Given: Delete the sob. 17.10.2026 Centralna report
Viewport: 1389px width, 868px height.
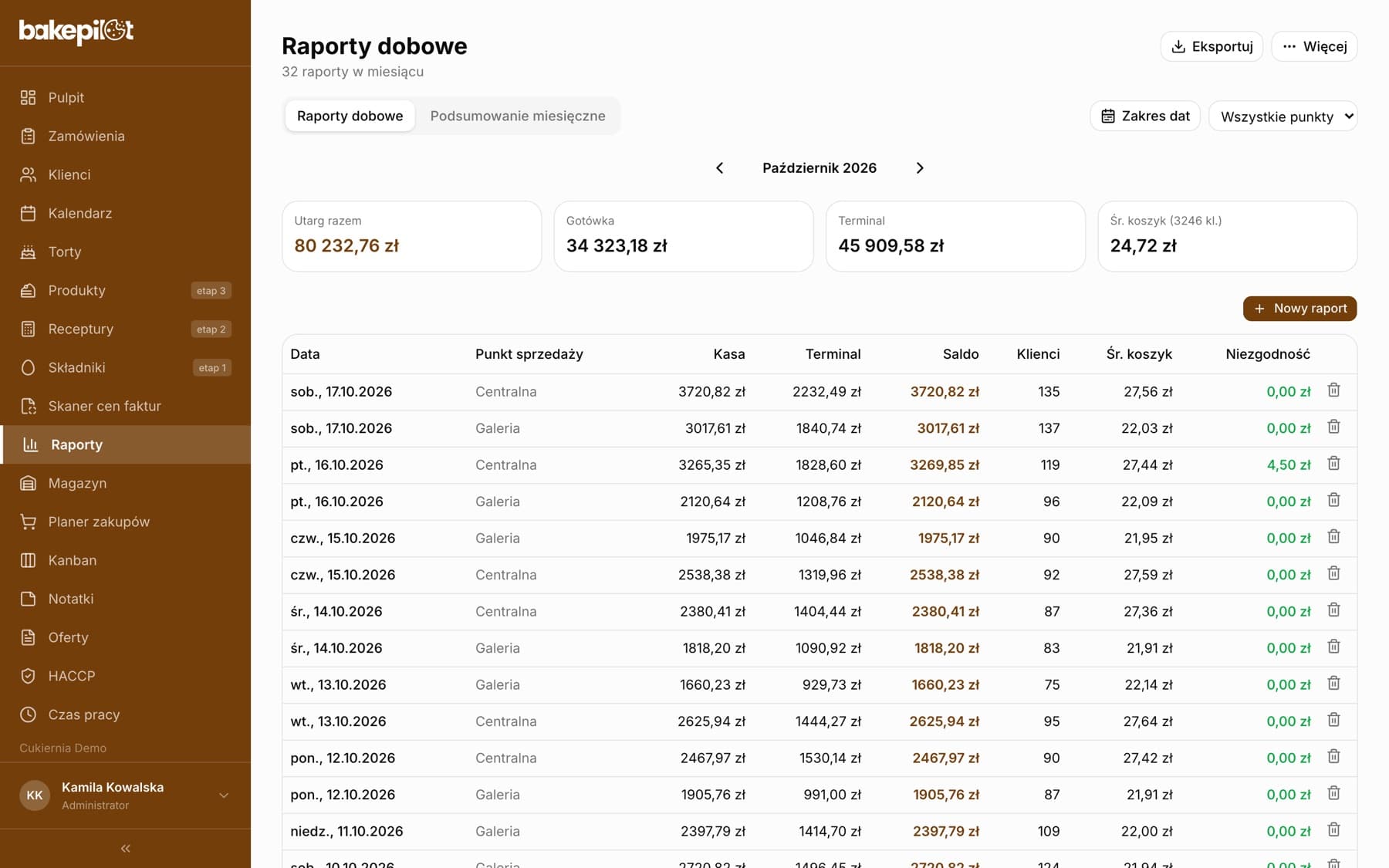Looking at the screenshot, I should coord(1333,390).
